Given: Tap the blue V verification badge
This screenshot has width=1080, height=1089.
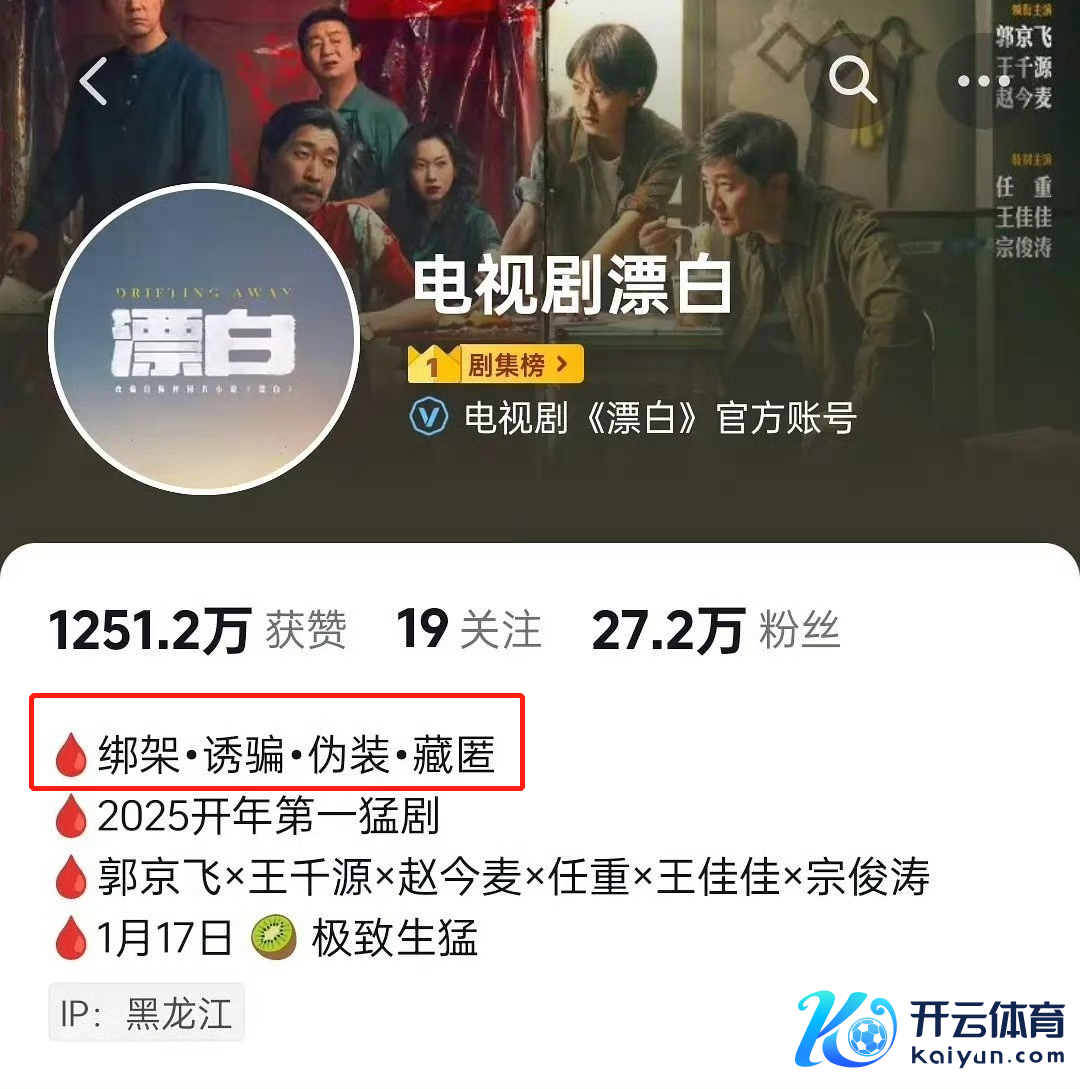Looking at the screenshot, I should tap(429, 417).
